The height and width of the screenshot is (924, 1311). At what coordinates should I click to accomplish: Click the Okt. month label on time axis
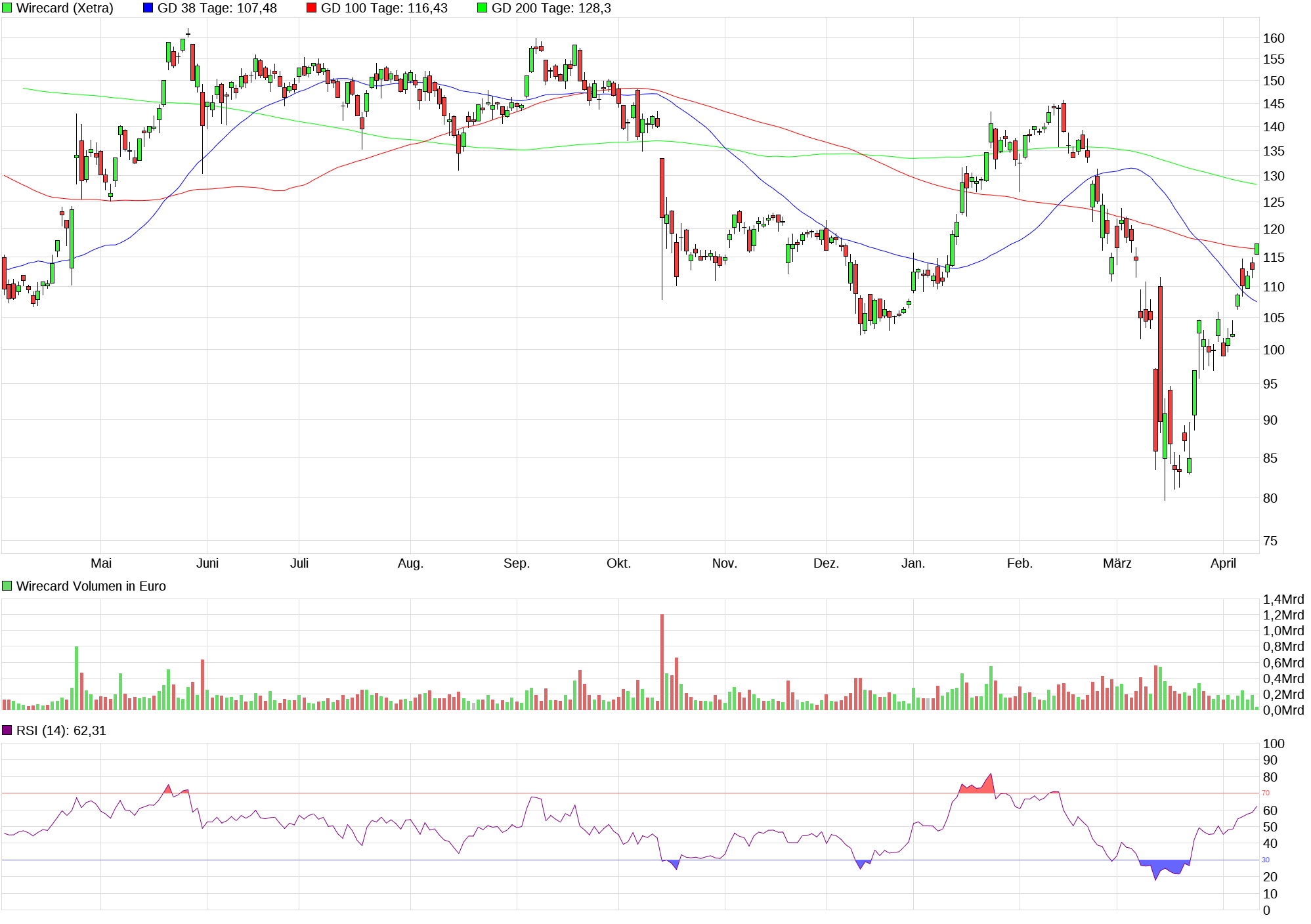(618, 563)
